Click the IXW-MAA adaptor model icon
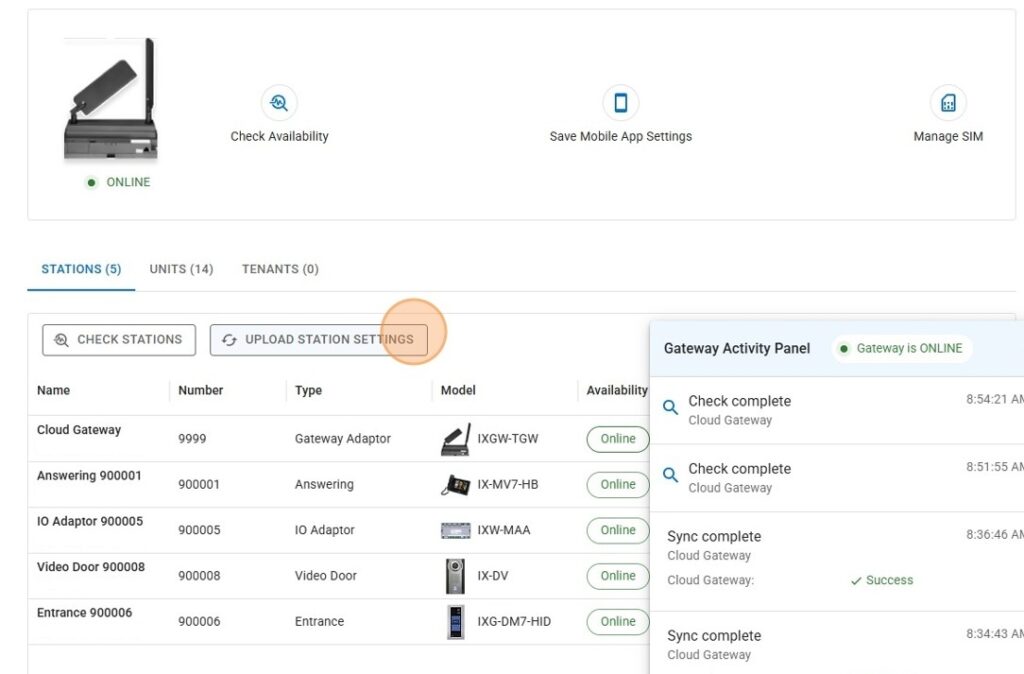 pyautogui.click(x=456, y=530)
